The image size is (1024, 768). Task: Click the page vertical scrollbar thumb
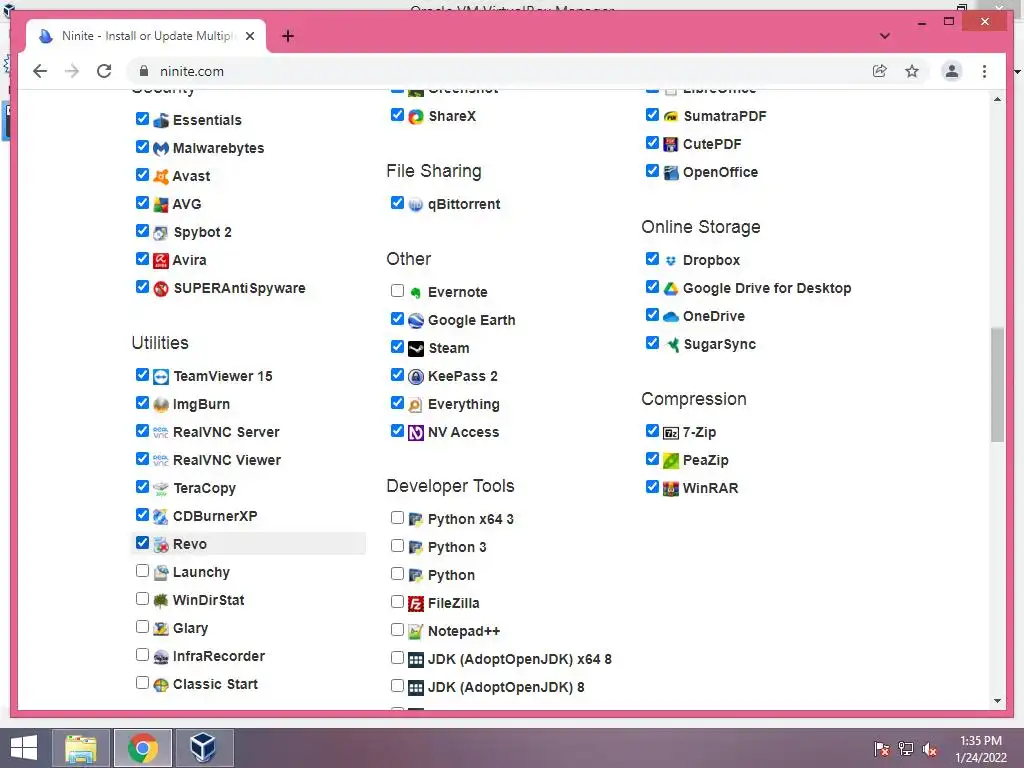(x=997, y=385)
